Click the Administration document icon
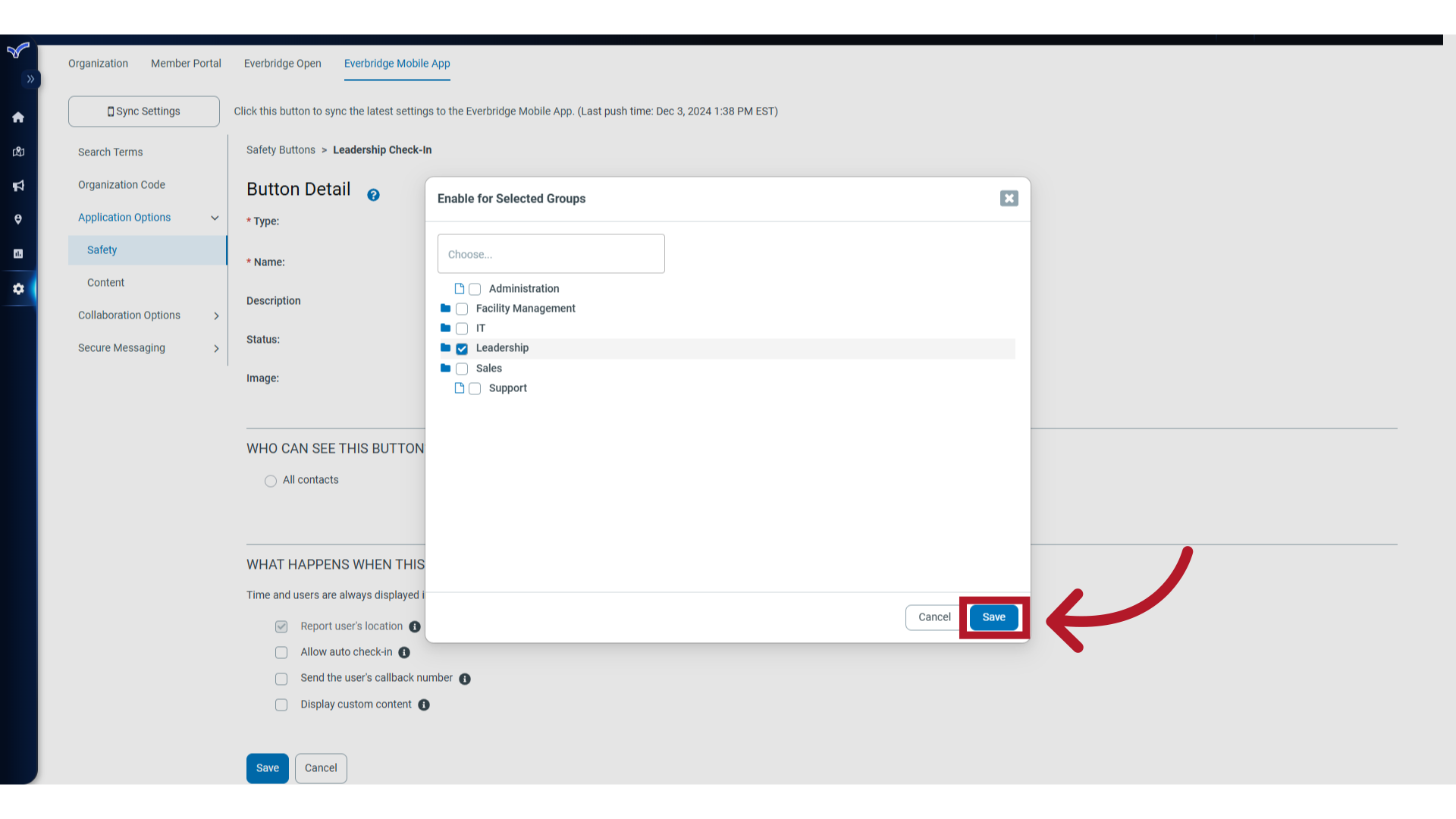Screen dimensions: 1456x819 459,288
